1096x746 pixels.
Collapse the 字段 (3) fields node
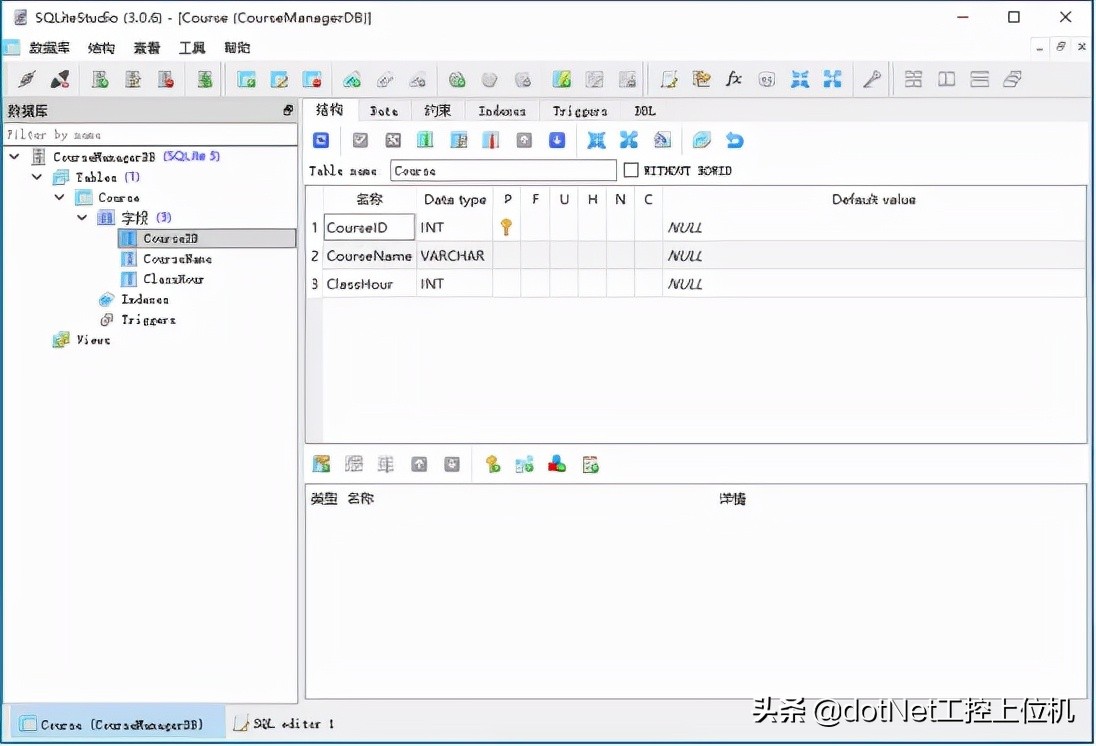(x=80, y=217)
